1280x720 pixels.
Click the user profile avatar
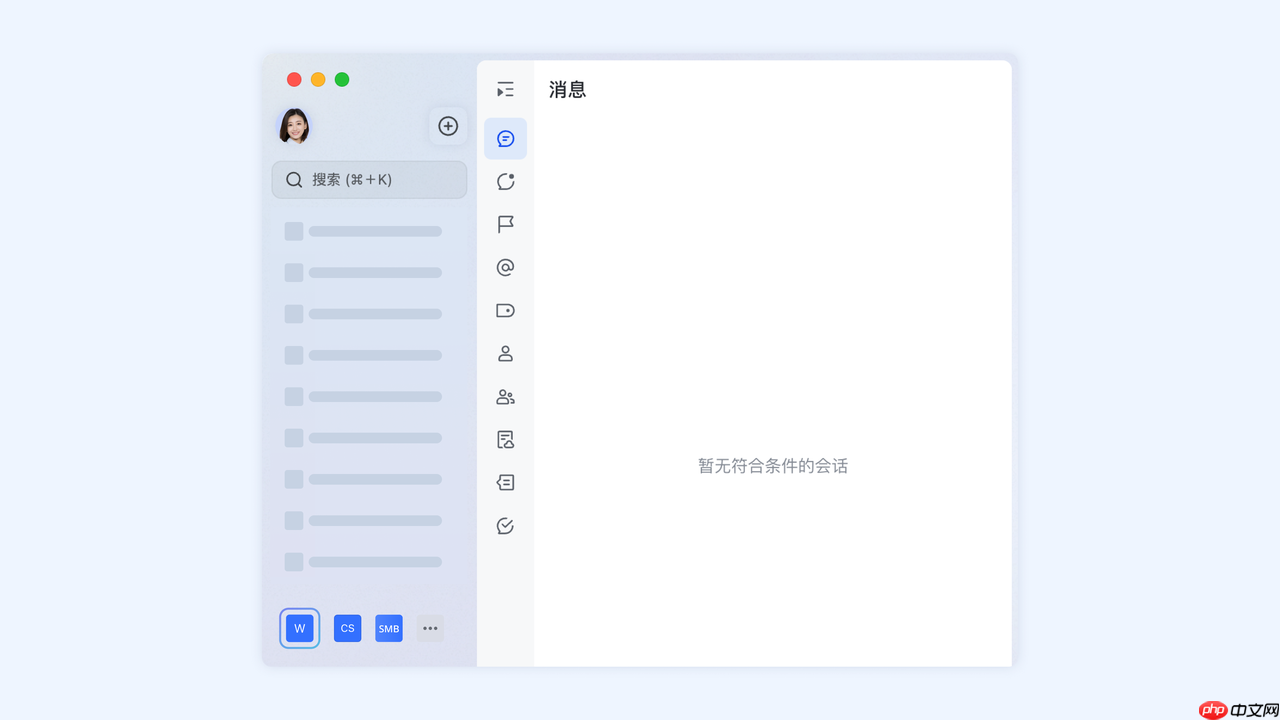[x=294, y=126]
